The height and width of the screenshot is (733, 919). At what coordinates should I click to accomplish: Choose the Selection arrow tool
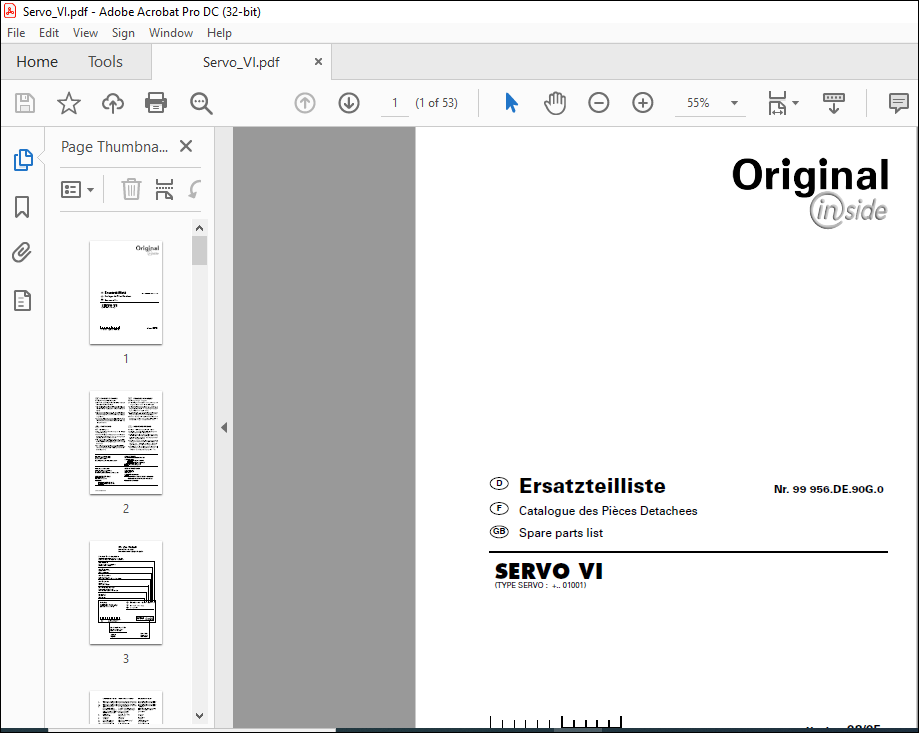[511, 103]
